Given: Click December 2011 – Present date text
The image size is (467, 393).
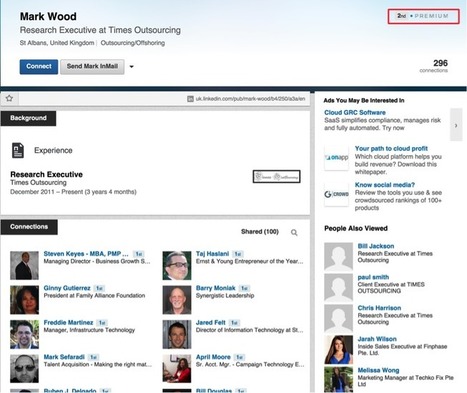Looking at the screenshot, I should point(73,192).
